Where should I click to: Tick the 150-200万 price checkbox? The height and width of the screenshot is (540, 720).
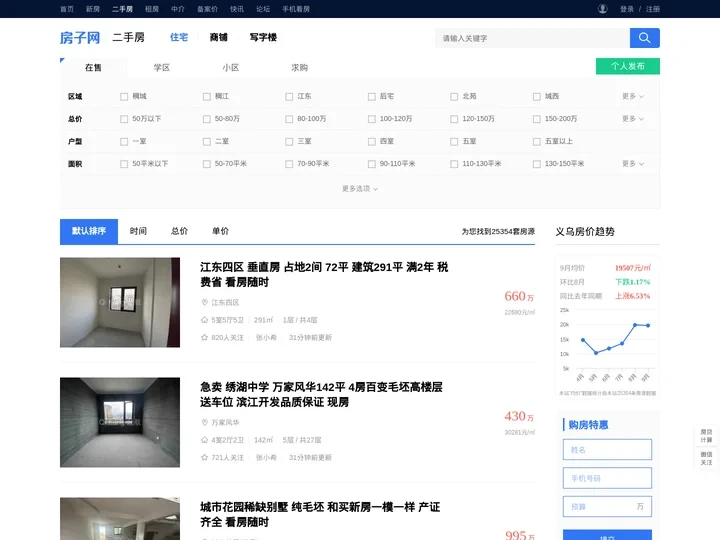point(536,119)
